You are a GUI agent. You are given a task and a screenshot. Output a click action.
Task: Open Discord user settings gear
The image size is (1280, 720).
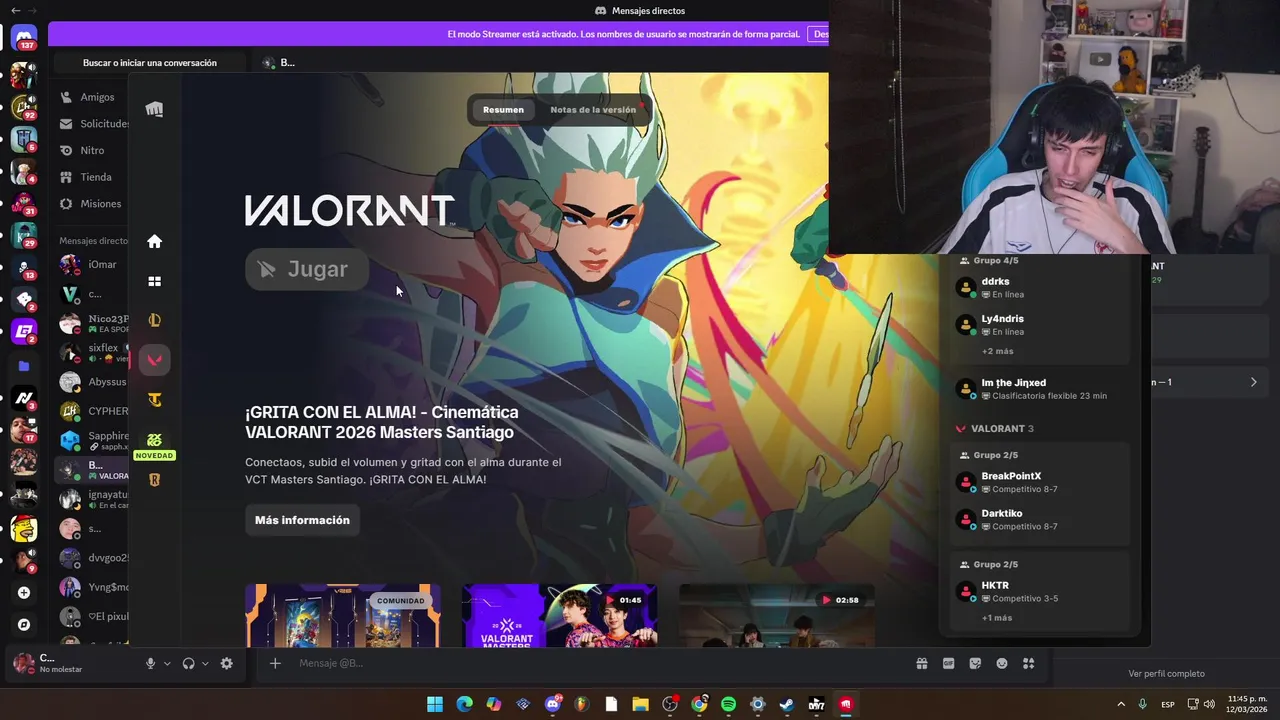226,663
